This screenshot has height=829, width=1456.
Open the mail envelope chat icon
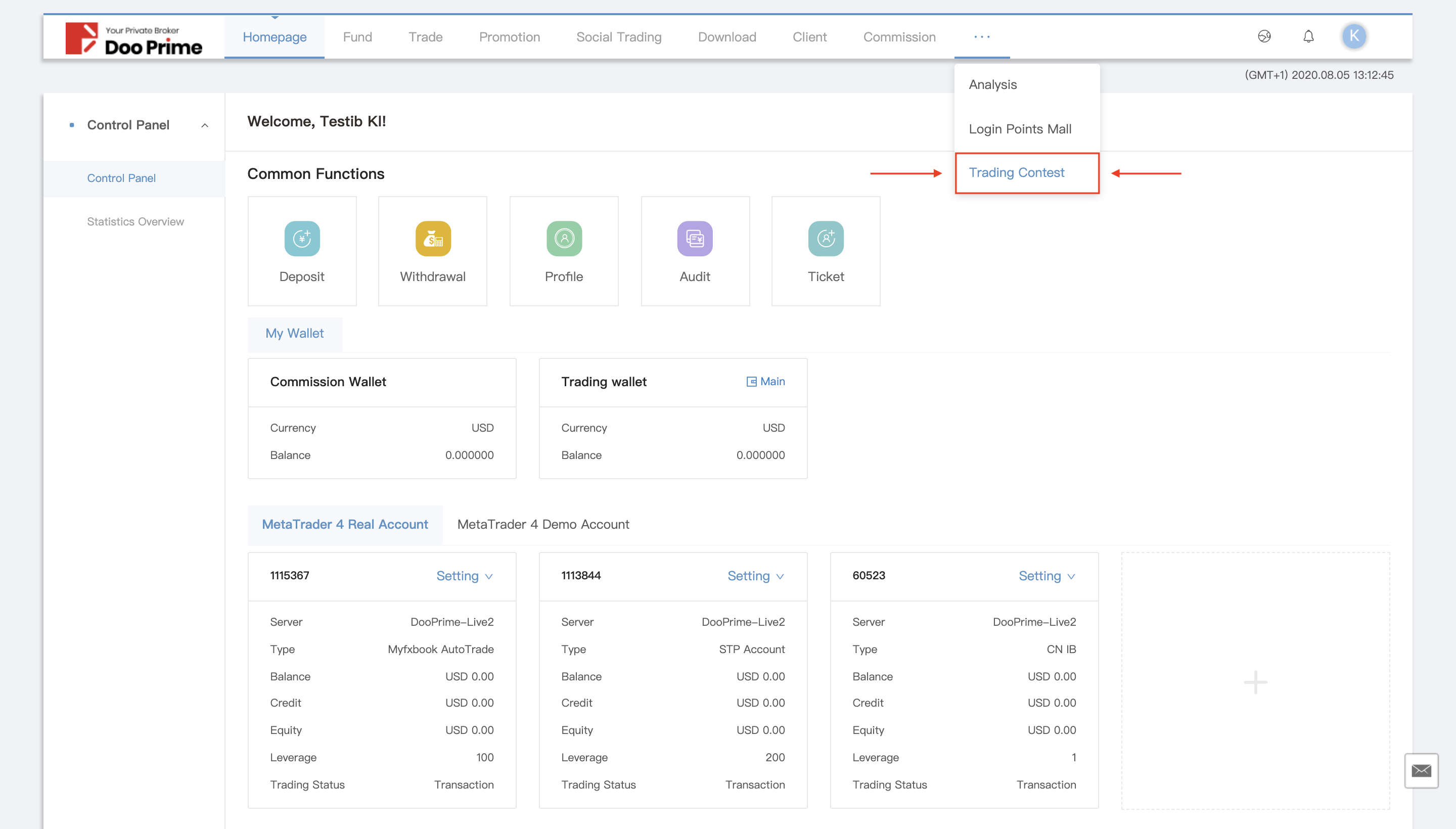tap(1421, 770)
